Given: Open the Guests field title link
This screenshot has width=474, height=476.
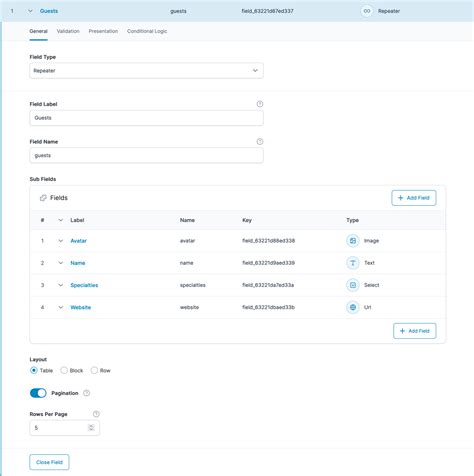Looking at the screenshot, I should tap(49, 11).
